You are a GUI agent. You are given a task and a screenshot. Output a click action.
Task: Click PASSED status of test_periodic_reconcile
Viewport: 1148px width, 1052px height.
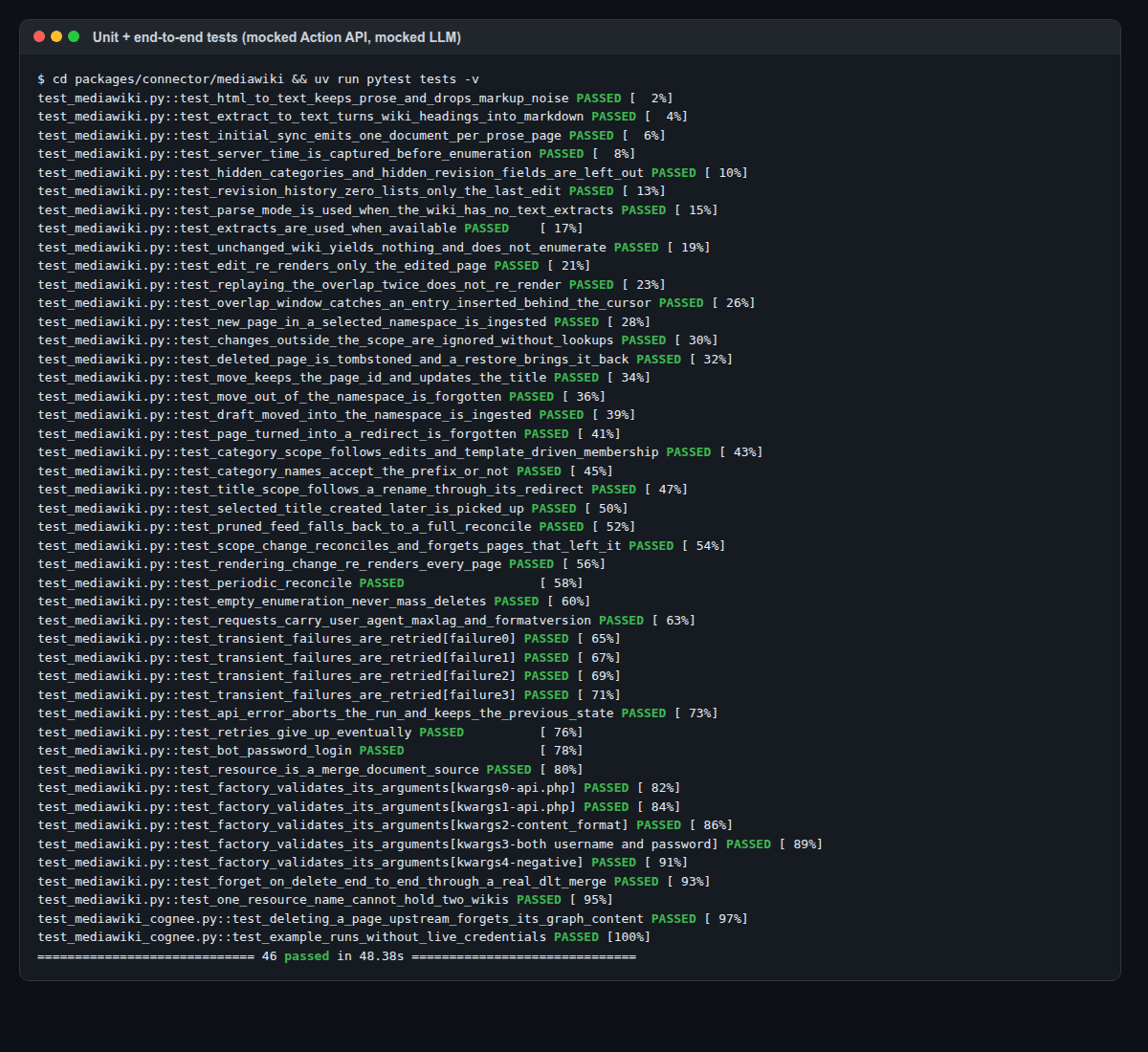[382, 583]
